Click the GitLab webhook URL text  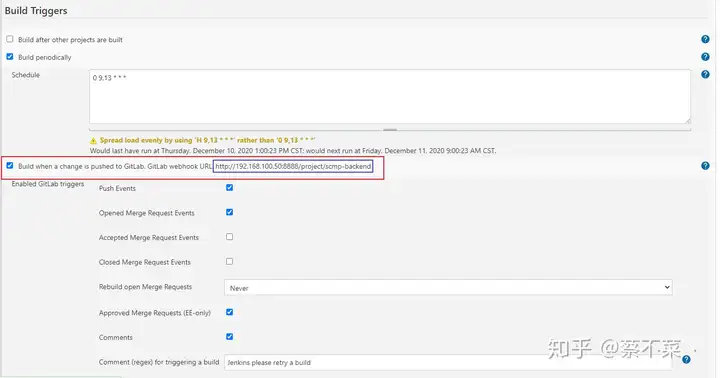(x=293, y=166)
